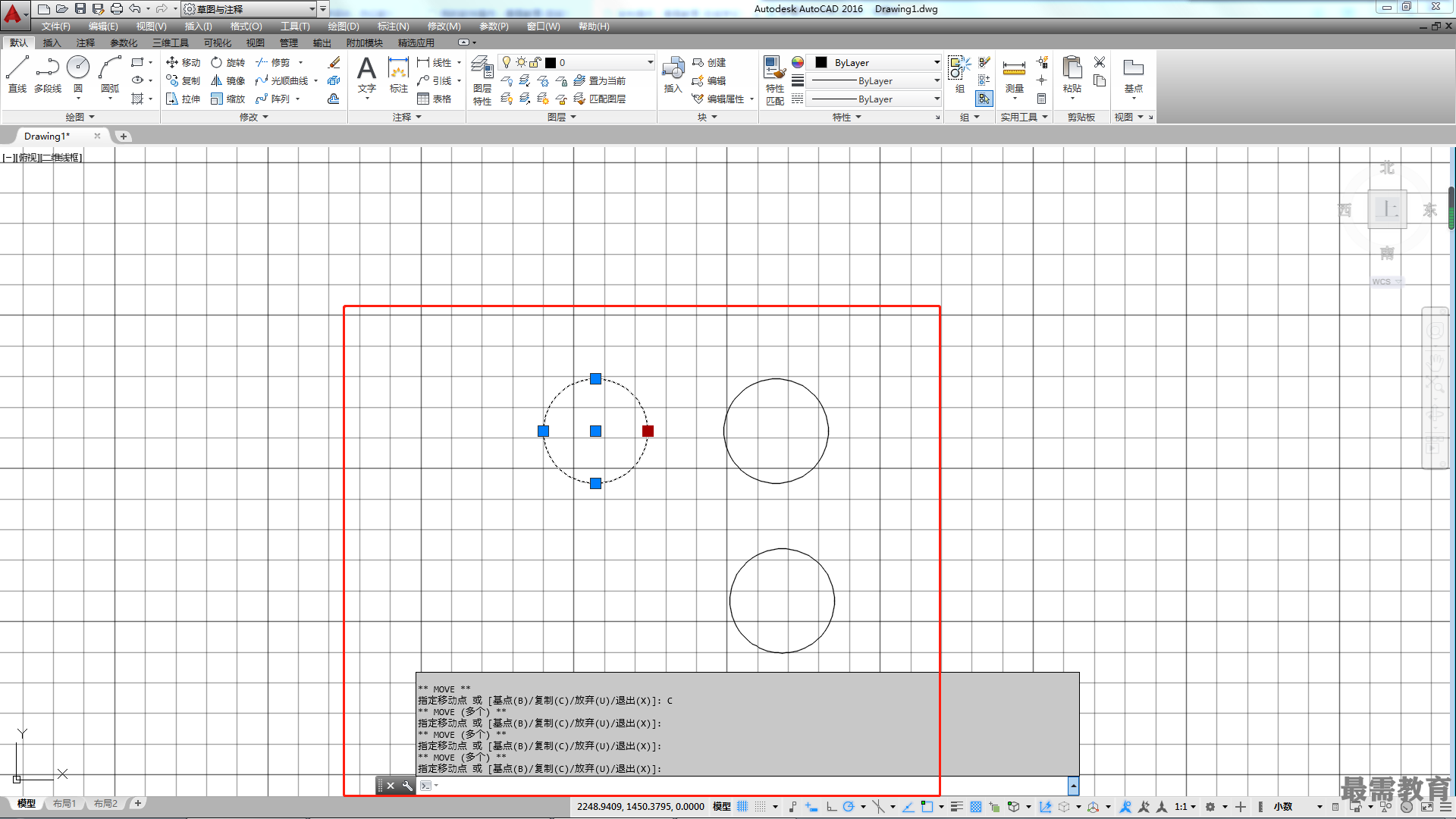This screenshot has height=819, width=1456.
Task: Open the annotation scale 1:1 dropdown
Action: [x=1186, y=807]
